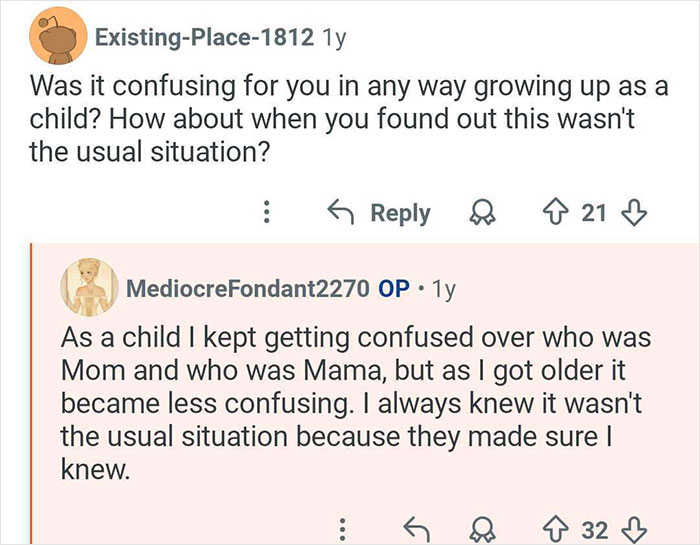Open Existing-Place-1812's avatar picture
Screen dimensions: 700x545
[x=55, y=39]
